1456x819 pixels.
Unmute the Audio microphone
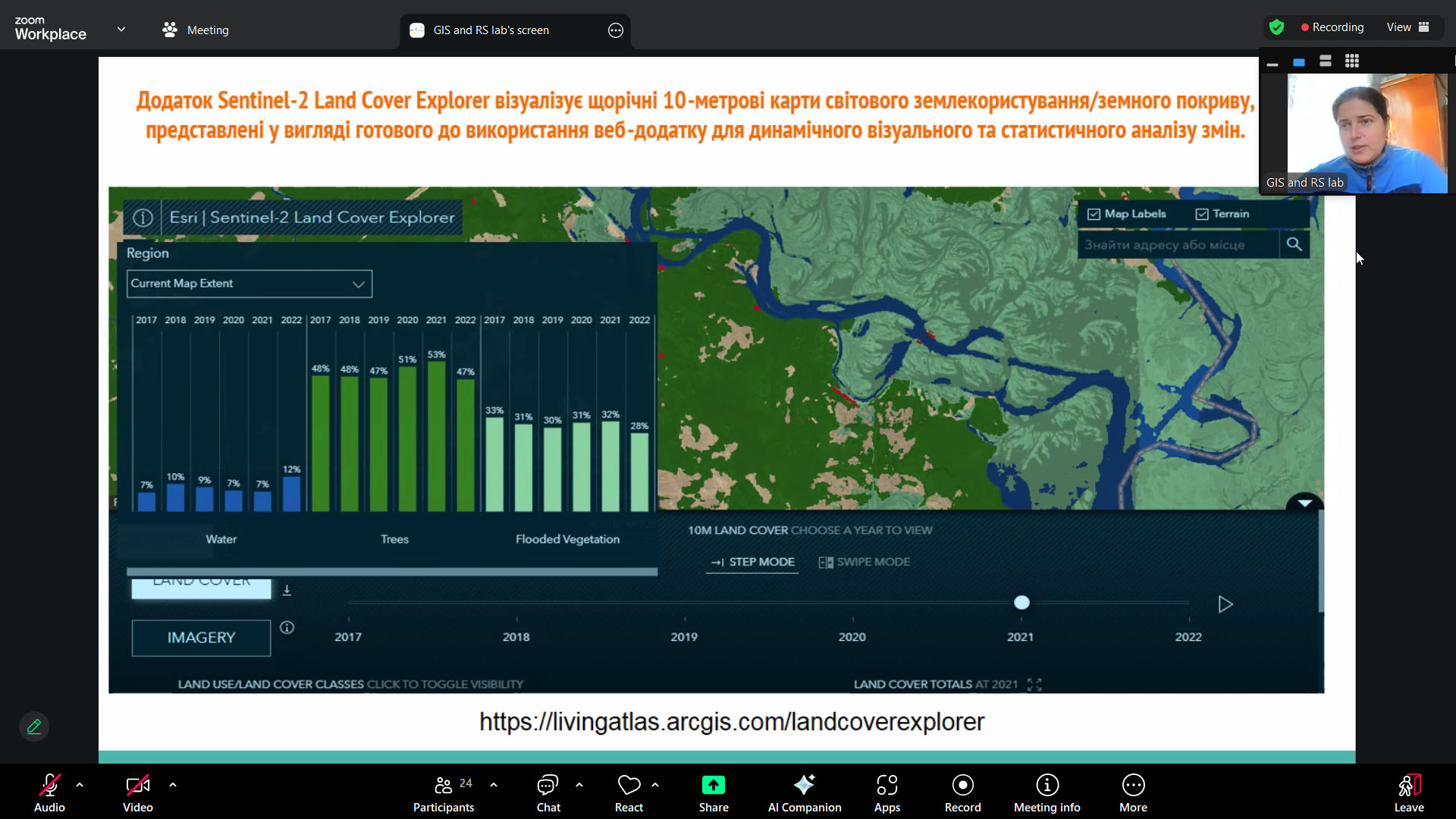(x=49, y=785)
